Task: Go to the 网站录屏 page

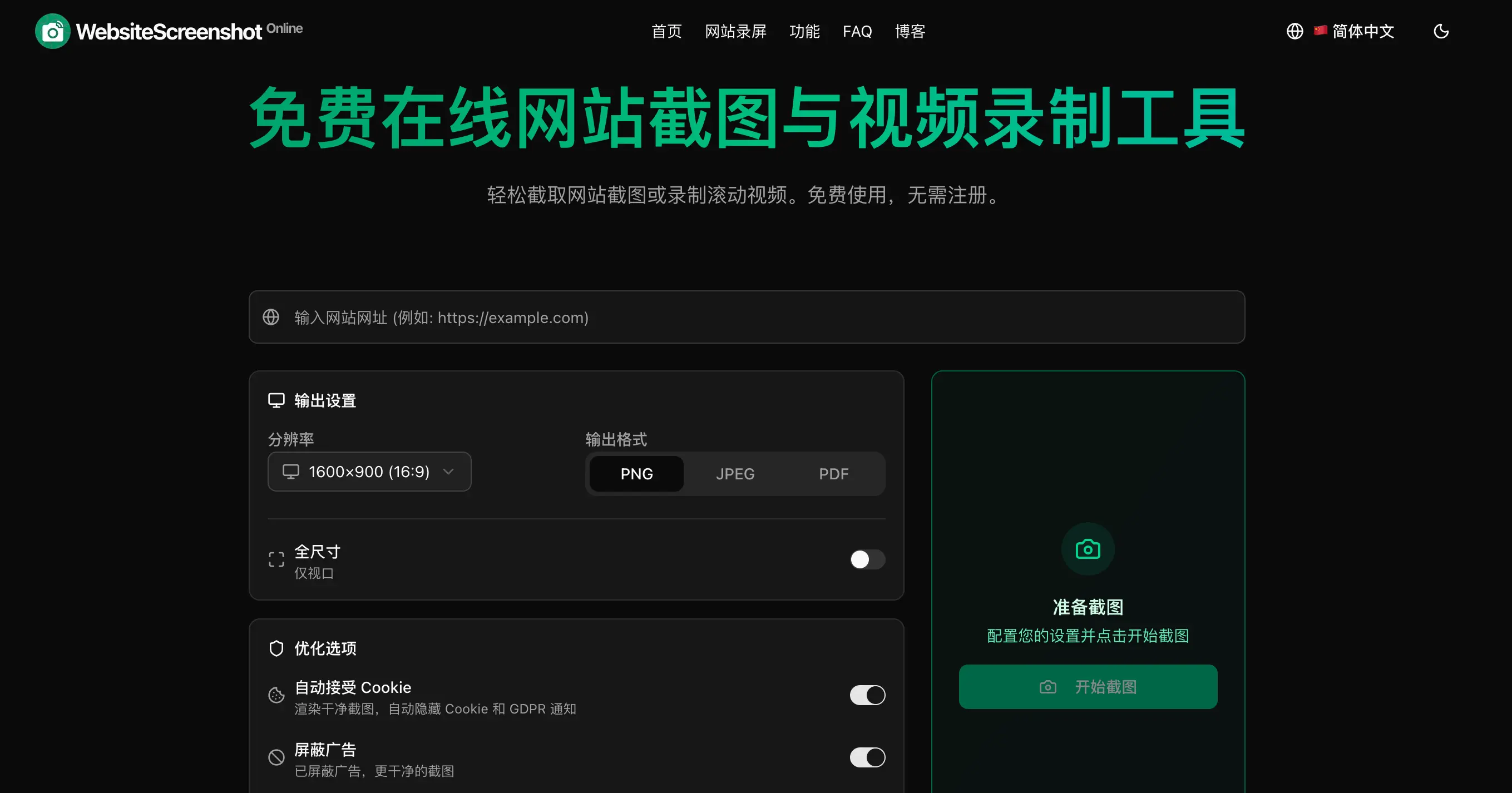Action: tap(735, 31)
